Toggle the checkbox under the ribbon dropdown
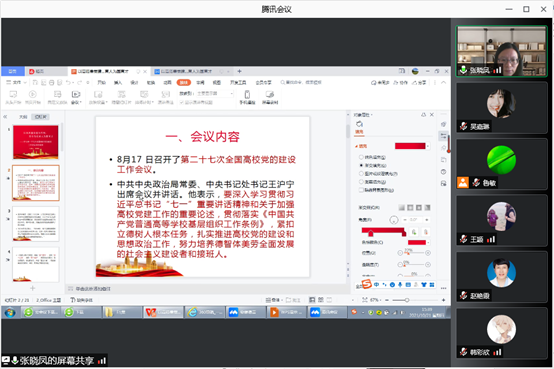 pyautogui.click(x=181, y=102)
